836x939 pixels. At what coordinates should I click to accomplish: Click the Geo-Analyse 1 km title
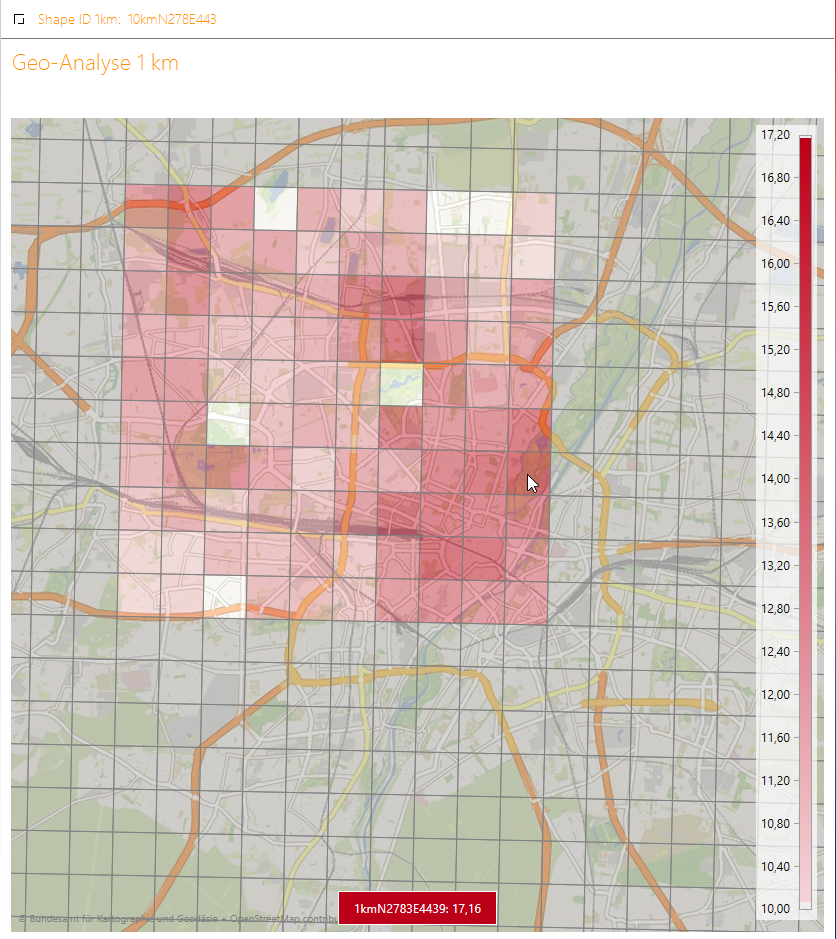(95, 63)
